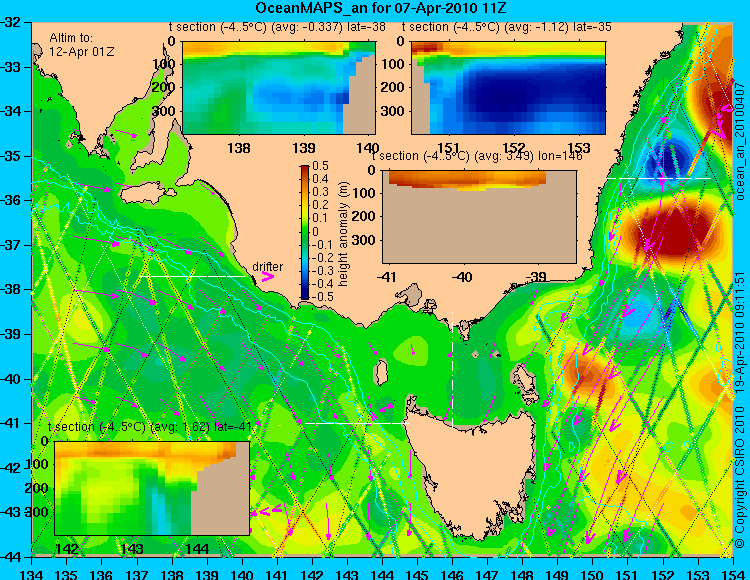This screenshot has height=580, width=750.
Task: Click the 134 longitude label on the main bottom axis
Action: click(32, 574)
